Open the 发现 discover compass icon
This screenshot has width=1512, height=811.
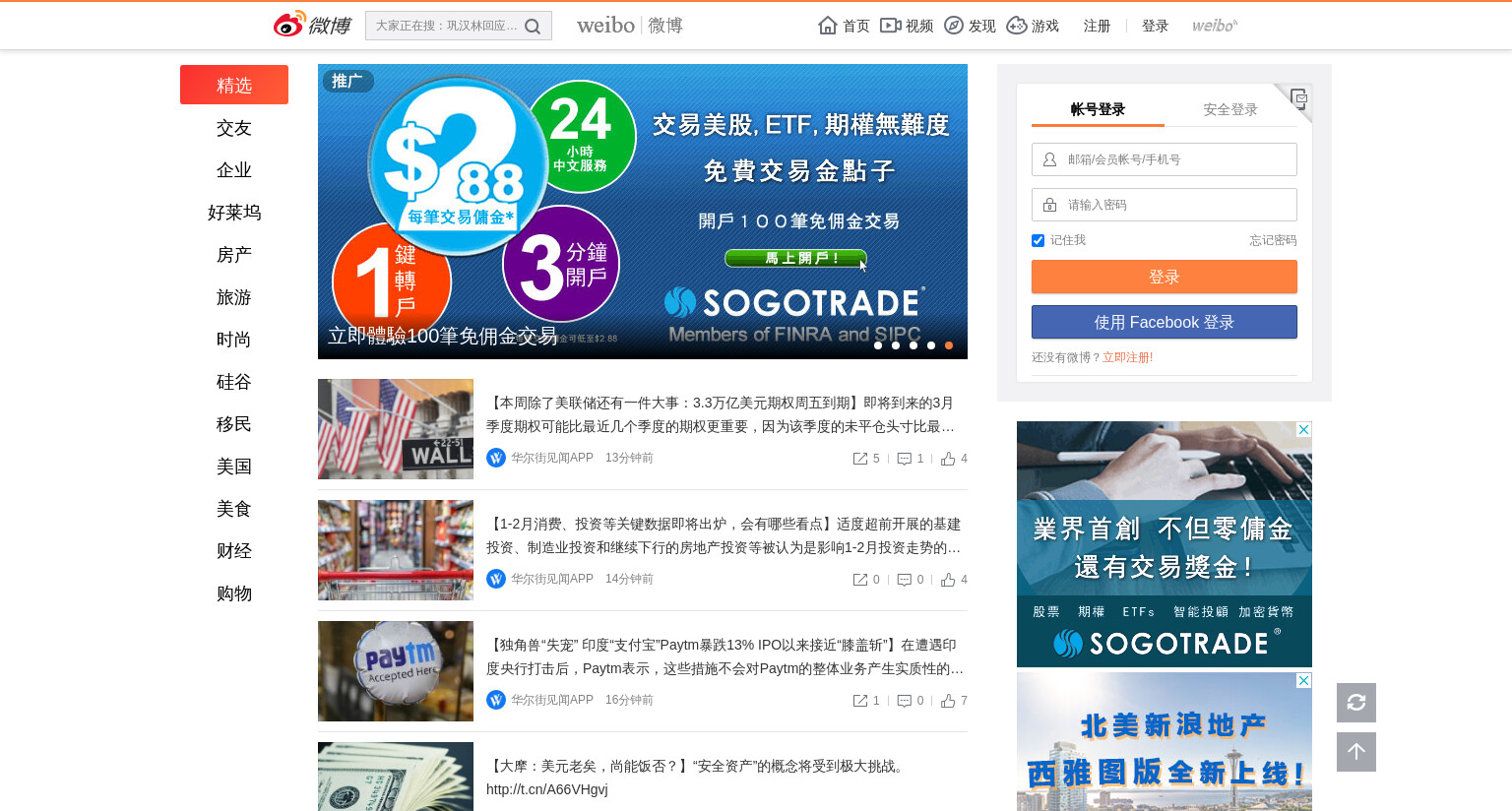pos(954,26)
